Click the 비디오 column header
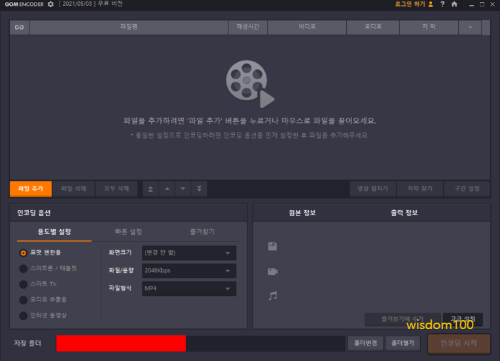Screen dimensions: 500x361 [x=307, y=27]
